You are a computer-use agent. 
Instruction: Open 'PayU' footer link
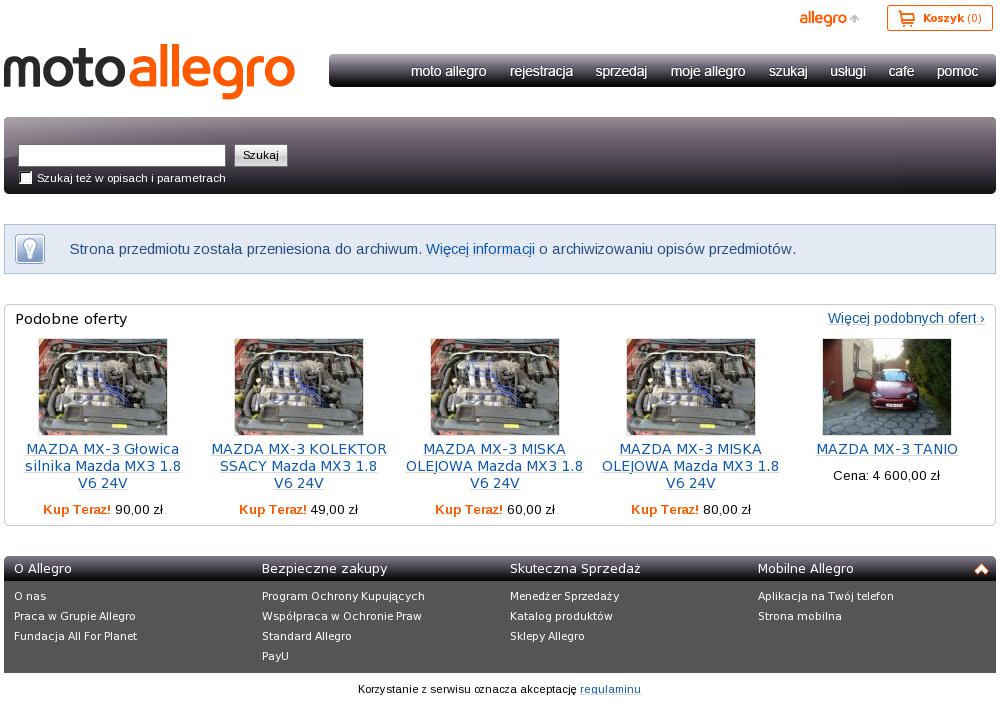(x=276, y=655)
